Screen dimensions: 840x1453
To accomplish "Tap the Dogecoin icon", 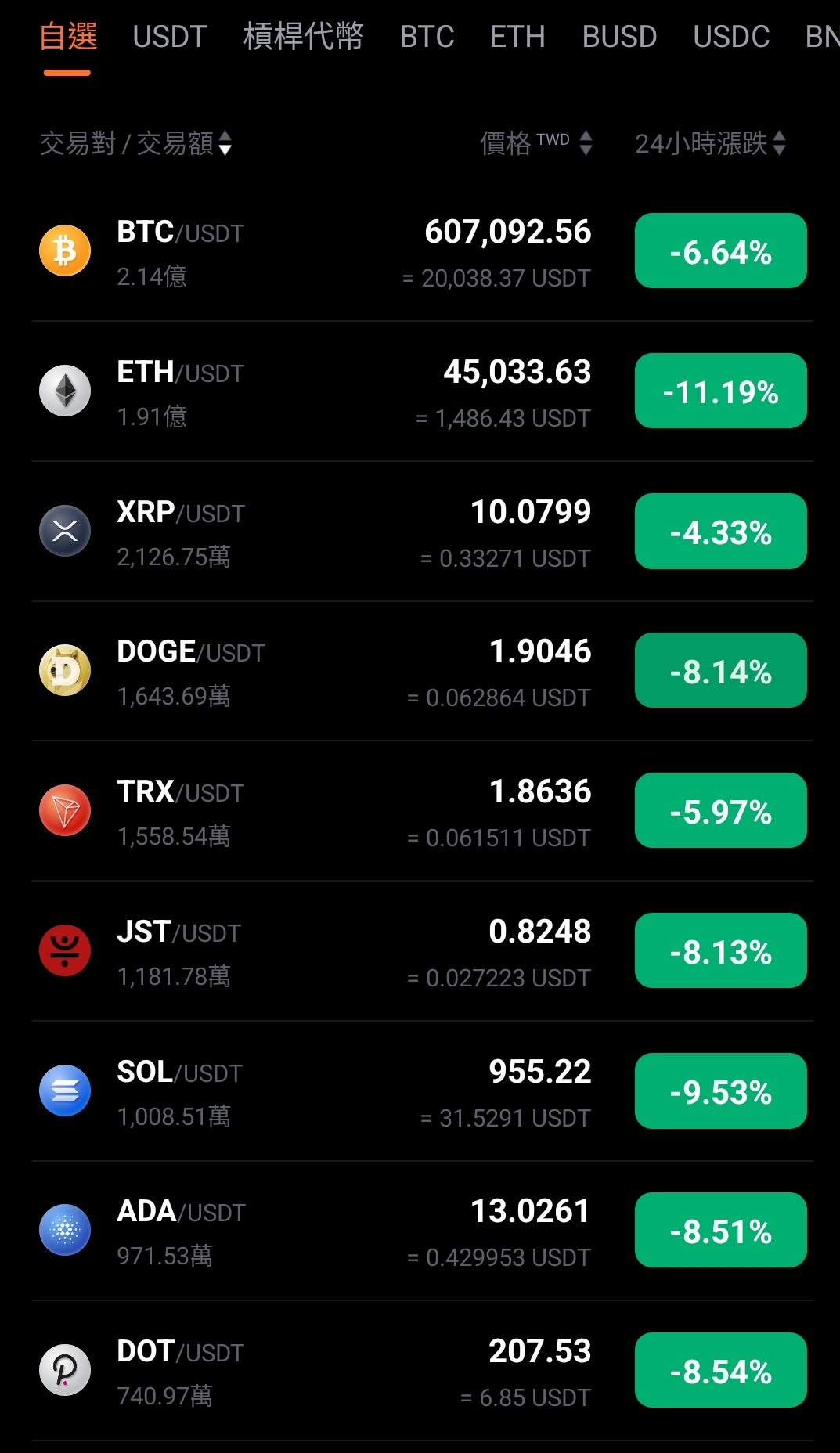I will point(65,671).
